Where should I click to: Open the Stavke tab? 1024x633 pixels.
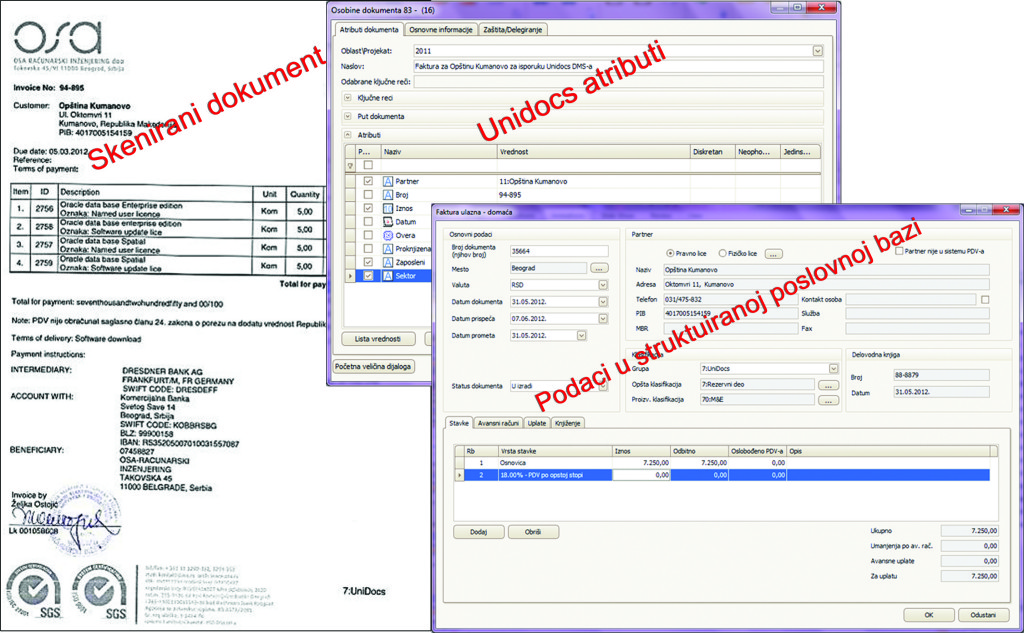point(458,423)
